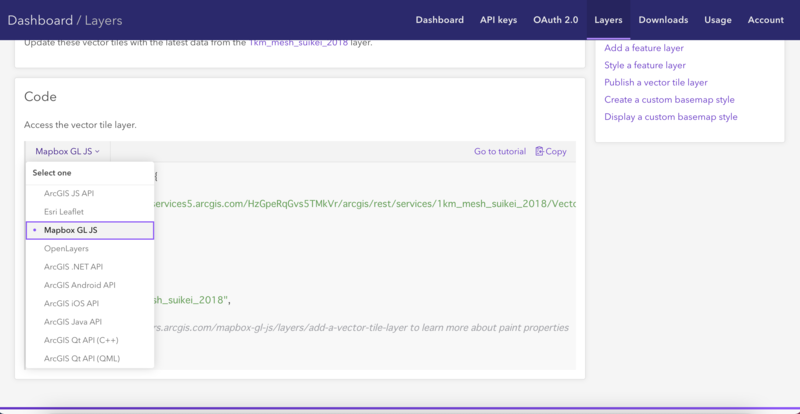The width and height of the screenshot is (800, 414).
Task: Open the Mapbox GL JS language dropdown
Action: tap(67, 151)
